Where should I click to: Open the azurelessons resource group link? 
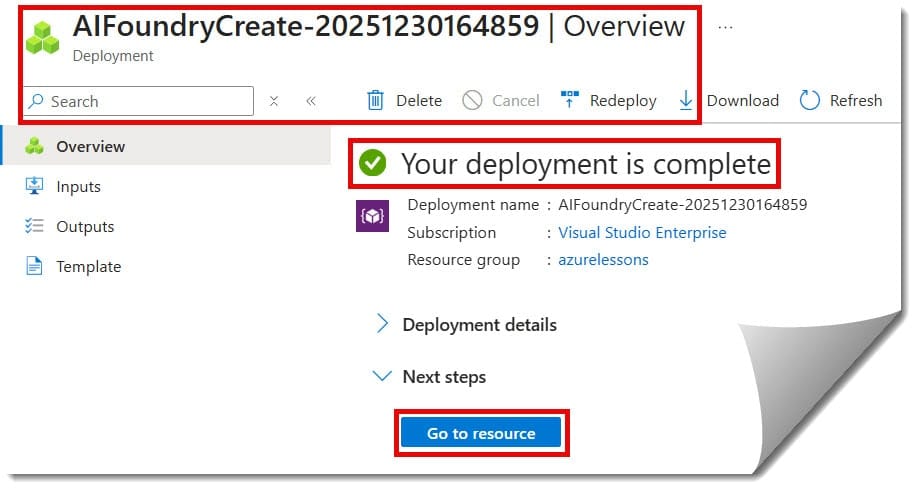(x=603, y=259)
